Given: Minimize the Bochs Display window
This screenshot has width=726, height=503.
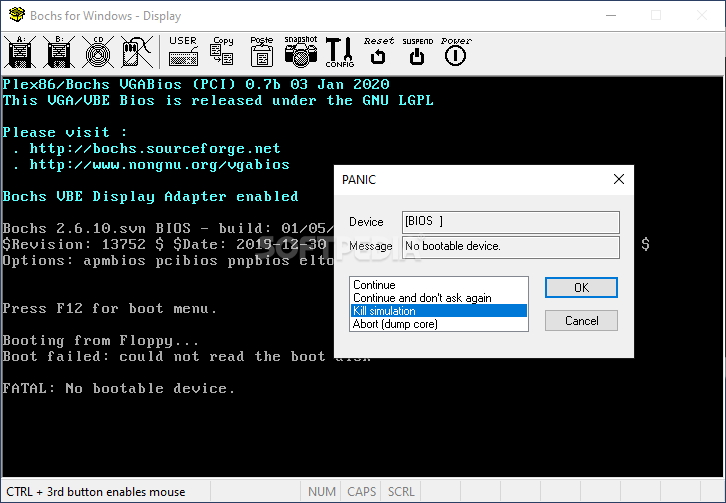Looking at the screenshot, I should [x=611, y=15].
